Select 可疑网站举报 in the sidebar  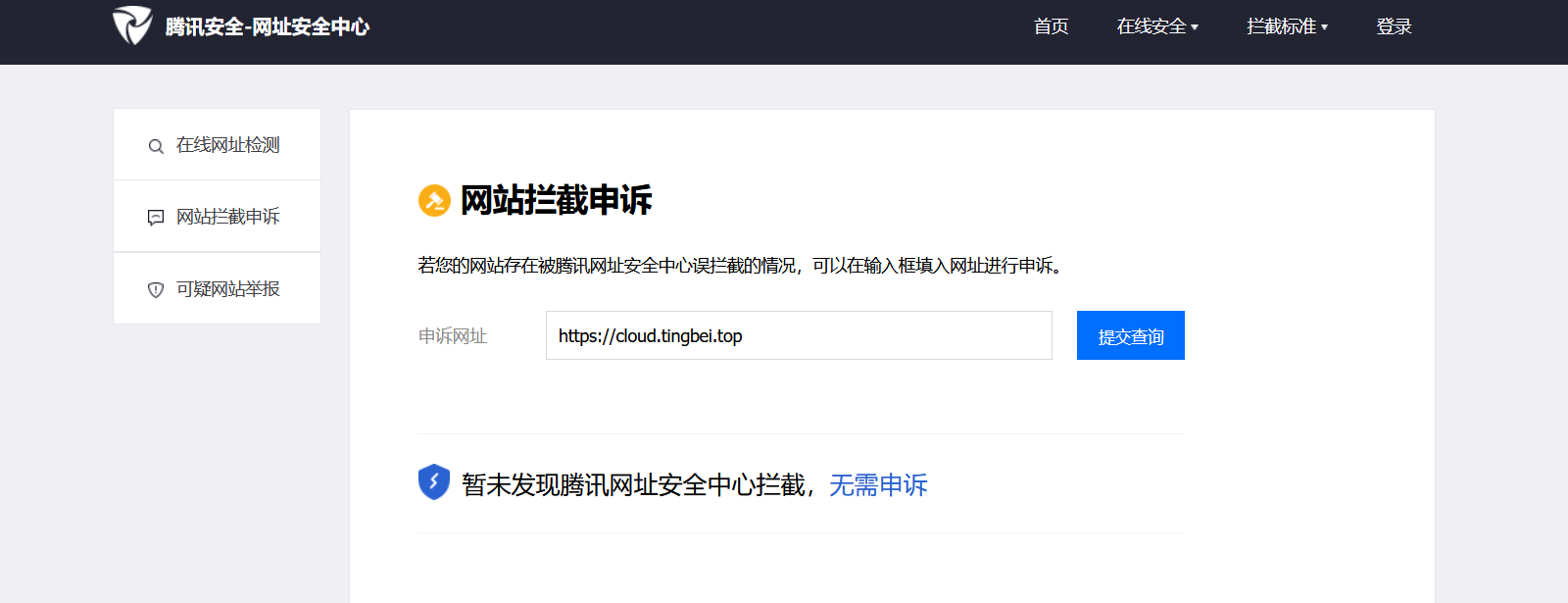pyautogui.click(x=218, y=288)
